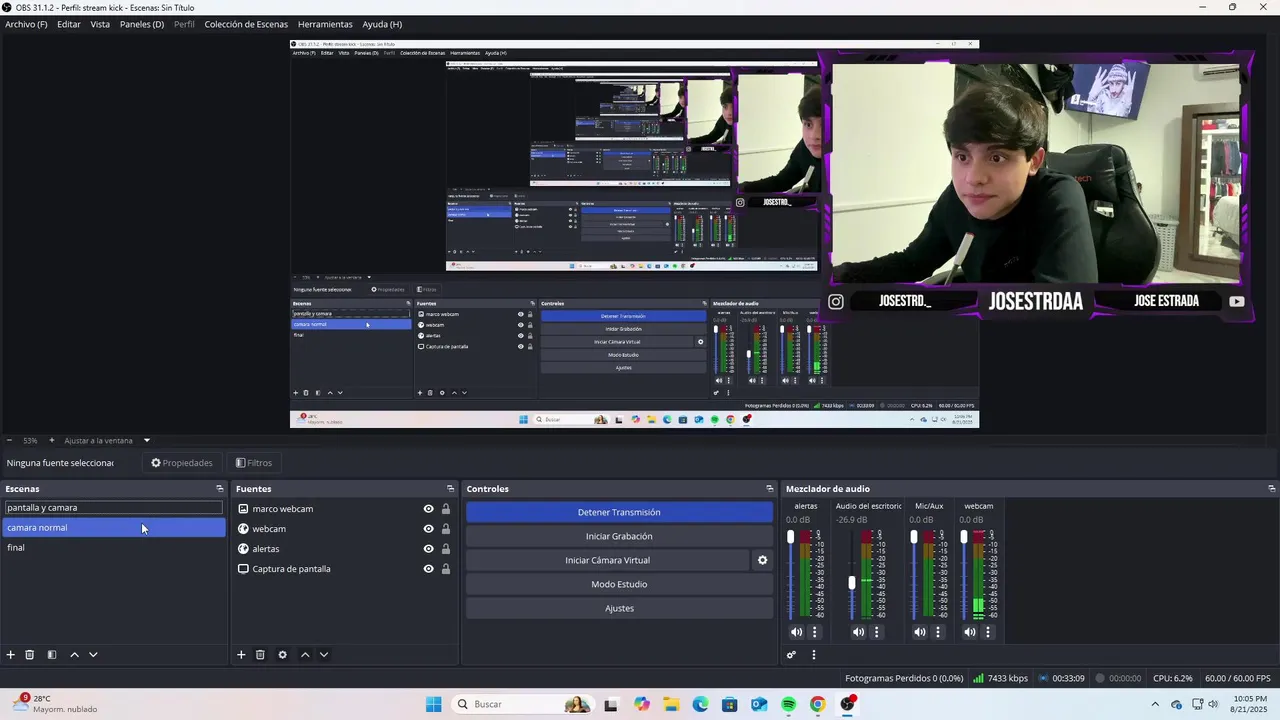Screen dimensions: 1280x720
Task: Open virtual camera settings gear
Action: coord(762,560)
